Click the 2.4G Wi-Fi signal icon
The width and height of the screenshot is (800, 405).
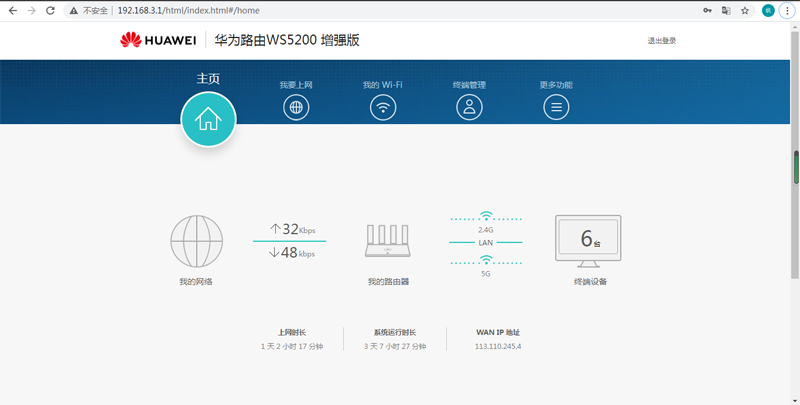(x=486, y=216)
